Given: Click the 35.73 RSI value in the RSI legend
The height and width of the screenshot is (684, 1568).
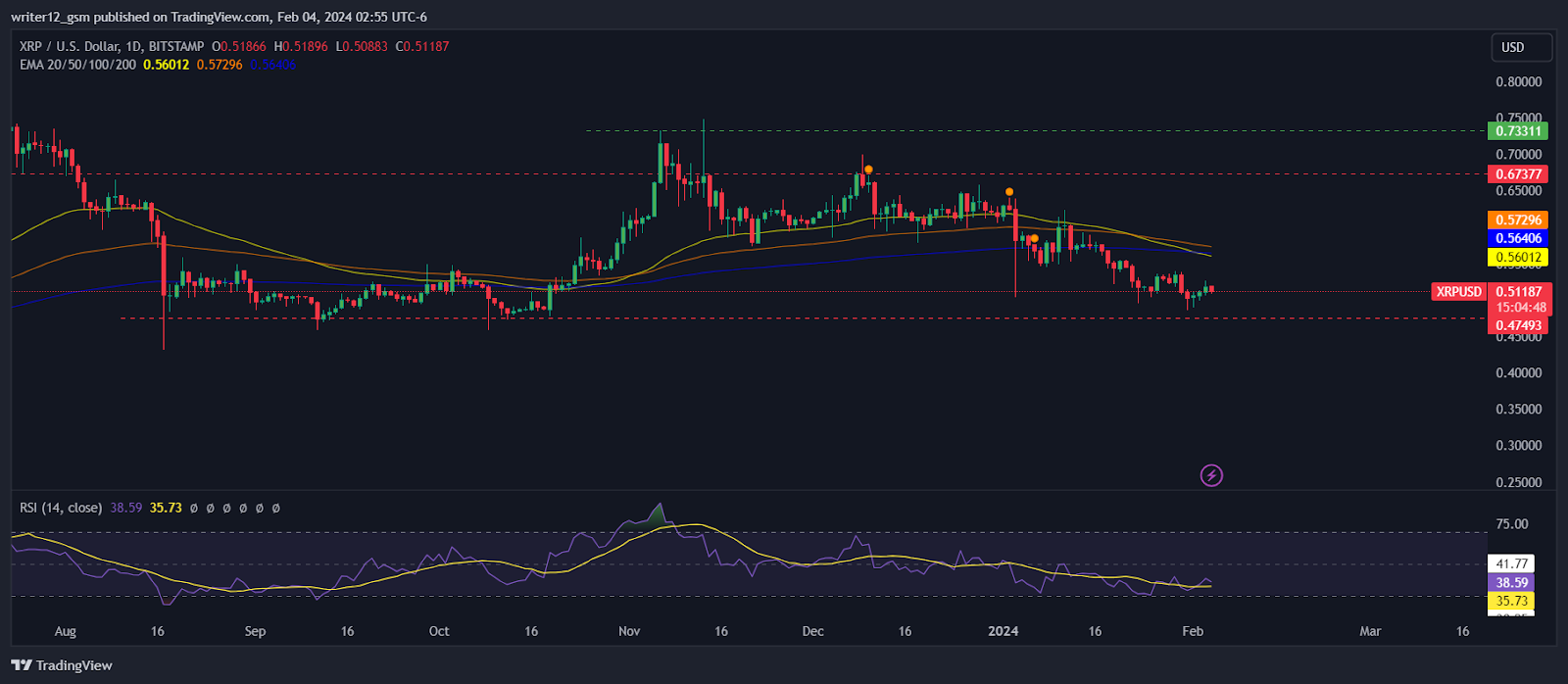Looking at the screenshot, I should [166, 508].
